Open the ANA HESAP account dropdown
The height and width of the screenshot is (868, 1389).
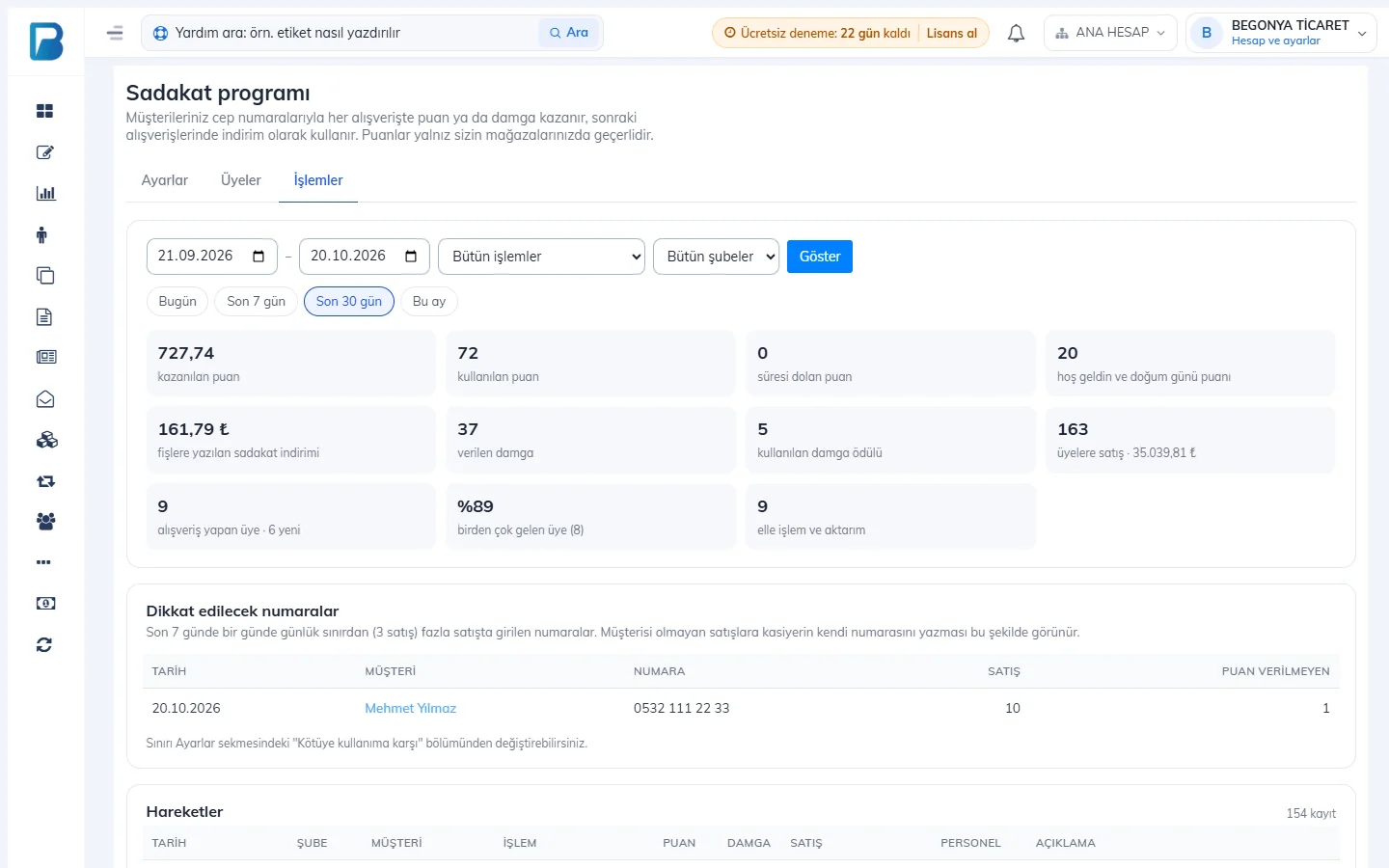[x=1110, y=33]
